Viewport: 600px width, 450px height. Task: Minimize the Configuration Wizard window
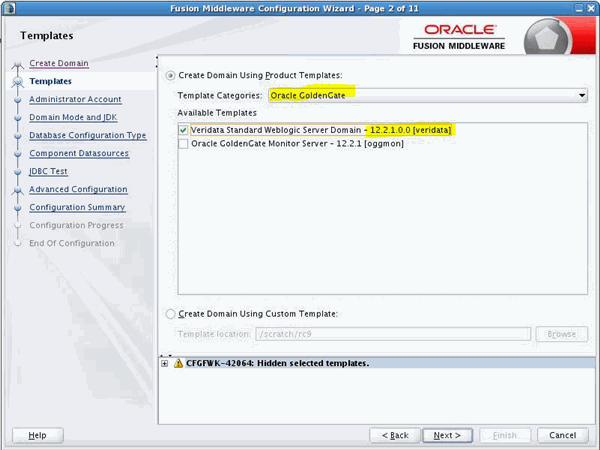pyautogui.click(x=579, y=8)
